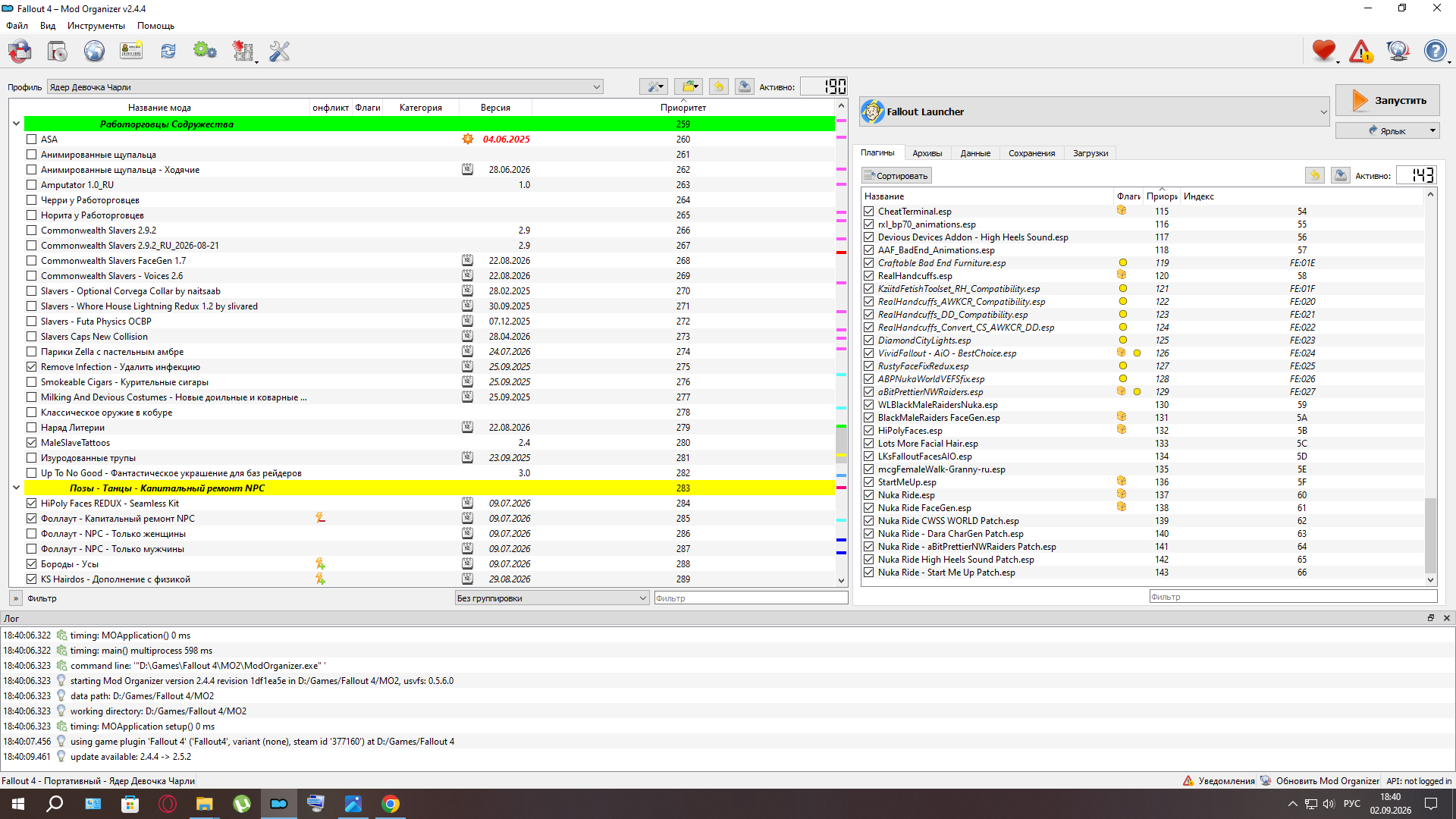
Task: Click Install Mod from archive icon
Action: [x=58, y=51]
